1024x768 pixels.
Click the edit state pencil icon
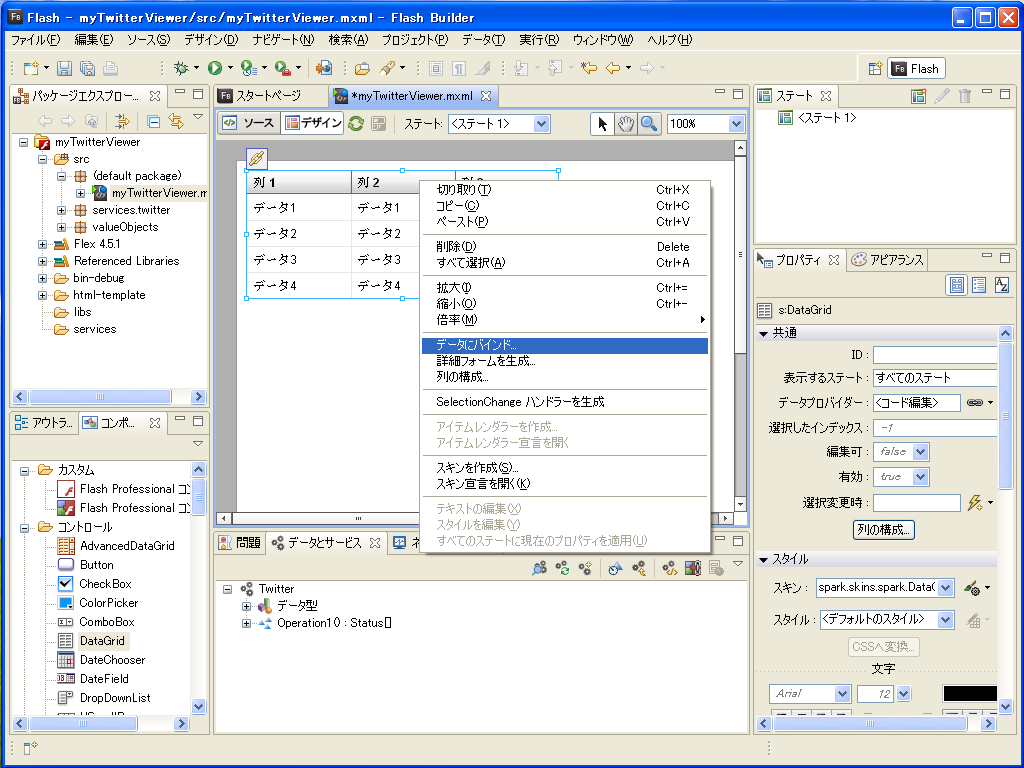pyautogui.click(x=942, y=96)
